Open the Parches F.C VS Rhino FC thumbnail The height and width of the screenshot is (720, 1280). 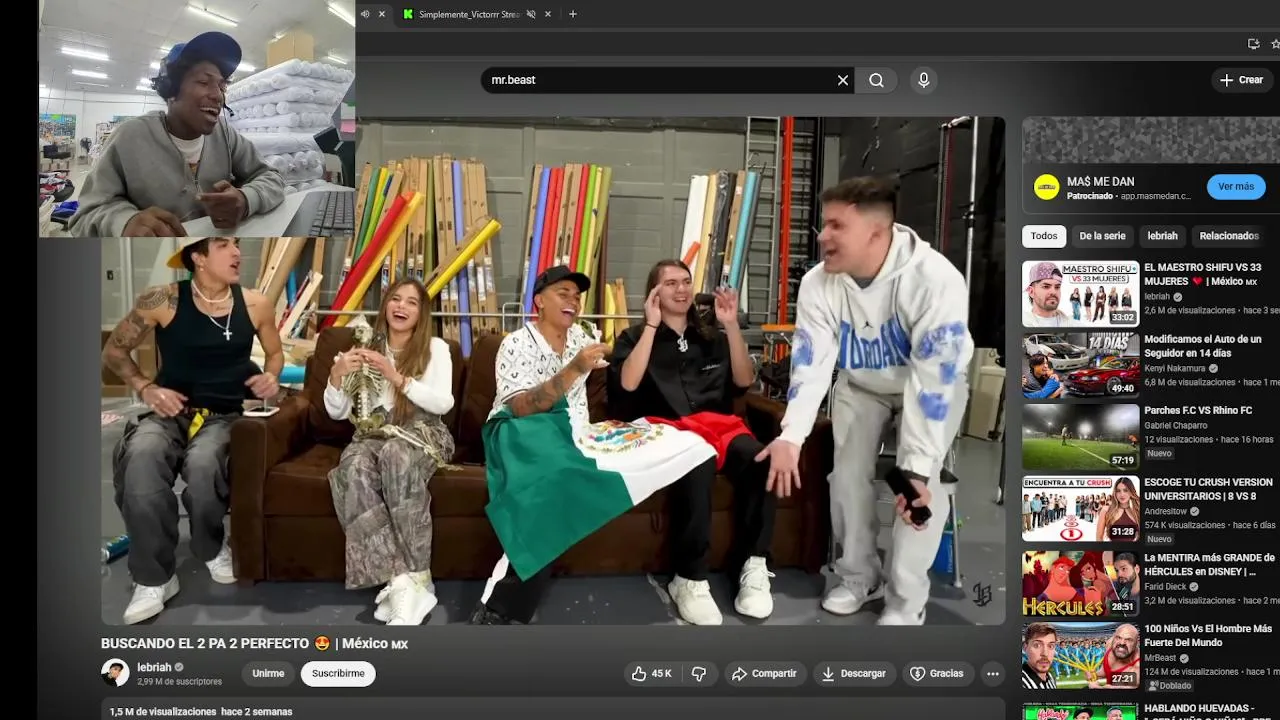point(1080,437)
